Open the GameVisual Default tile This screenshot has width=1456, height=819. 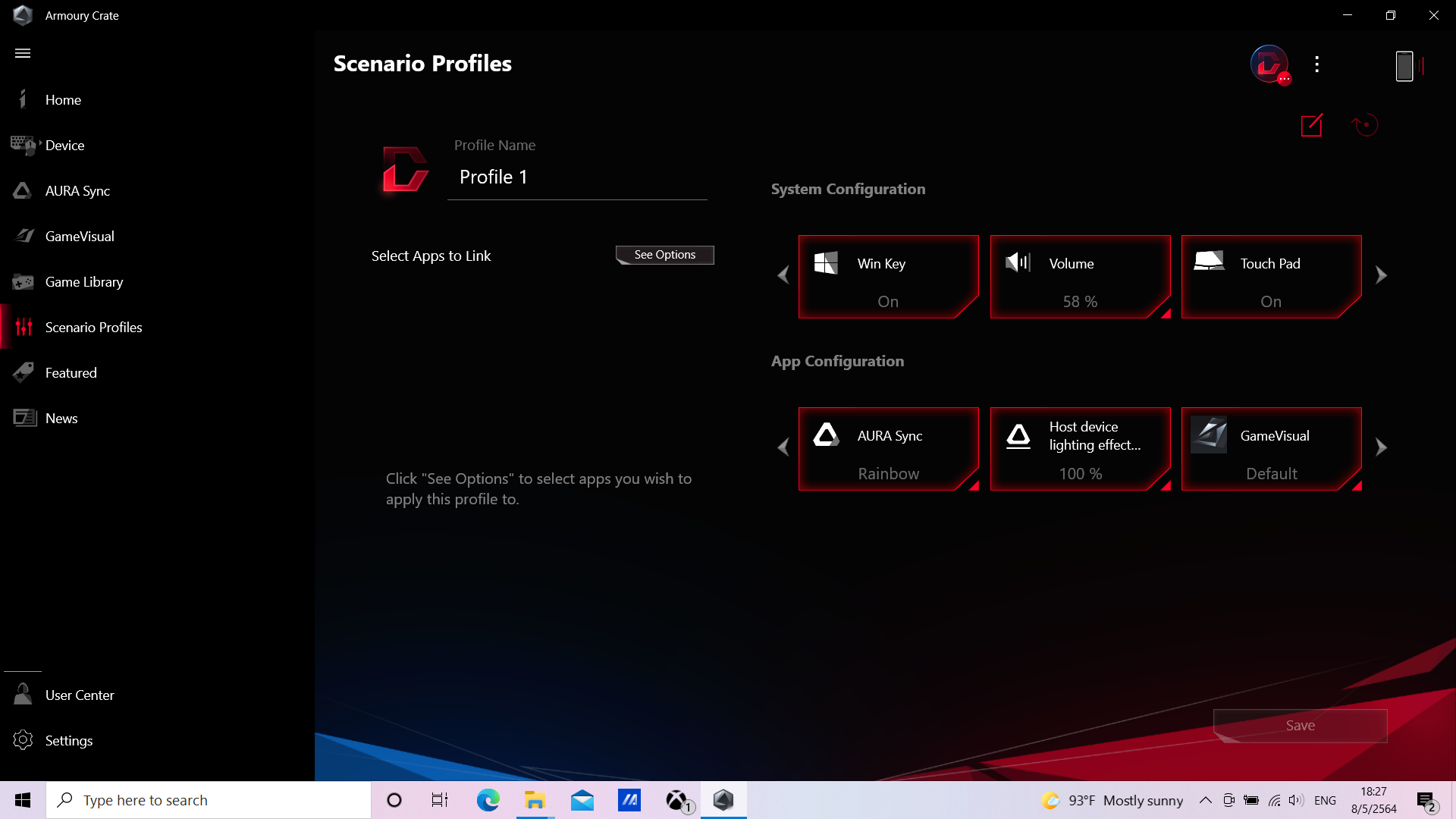pyautogui.click(x=1271, y=449)
